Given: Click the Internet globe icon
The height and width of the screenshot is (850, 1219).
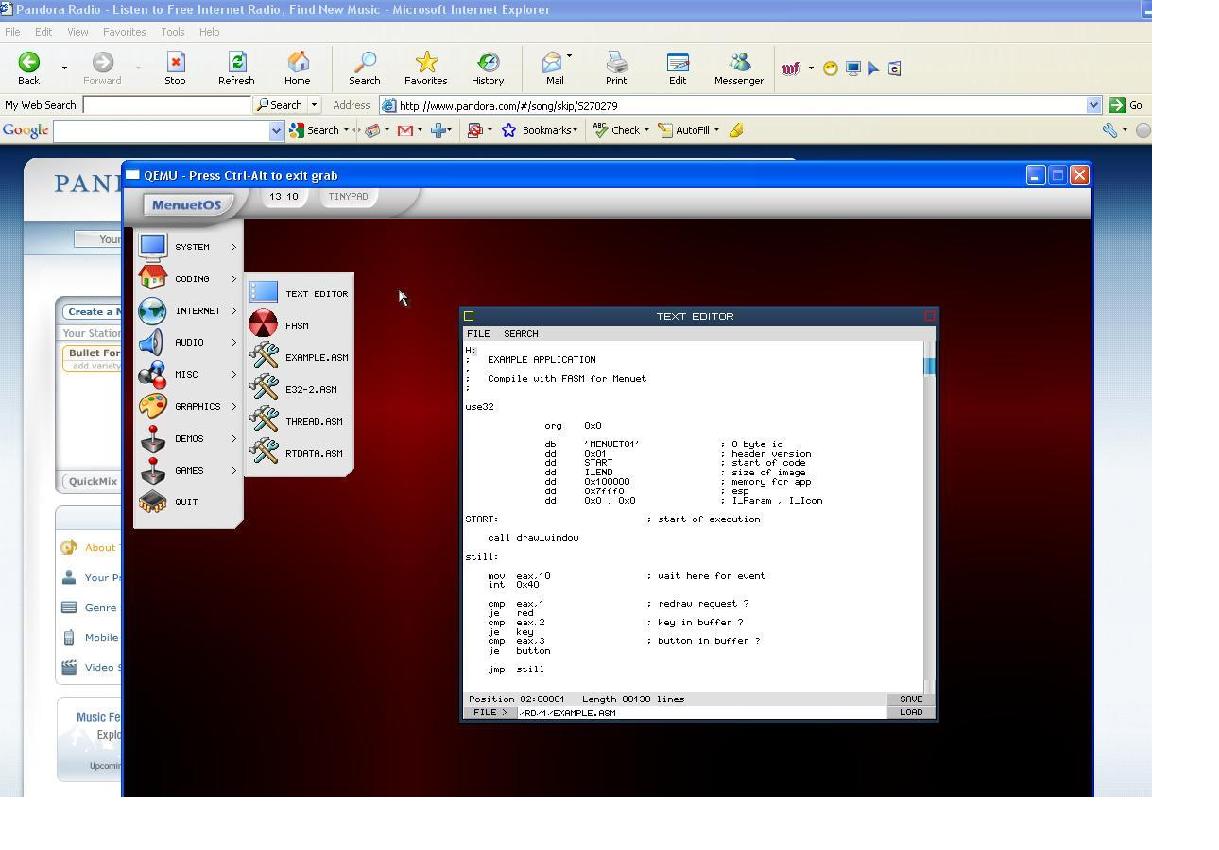Looking at the screenshot, I should (153, 311).
